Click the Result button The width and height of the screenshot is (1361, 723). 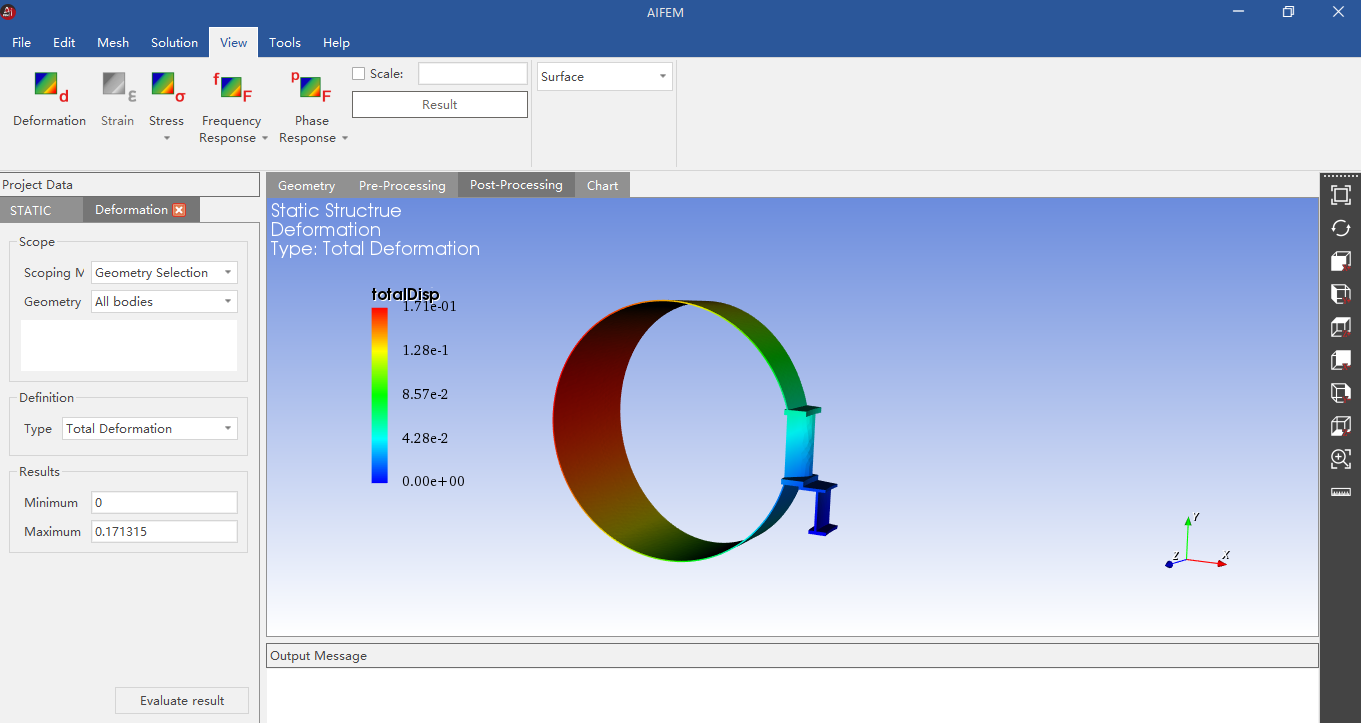click(440, 105)
